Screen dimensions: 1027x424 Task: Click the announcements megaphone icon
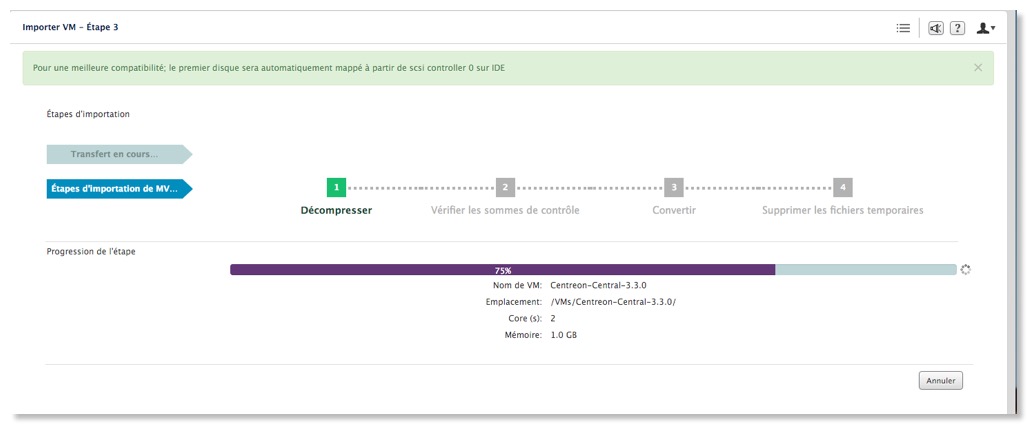click(936, 28)
